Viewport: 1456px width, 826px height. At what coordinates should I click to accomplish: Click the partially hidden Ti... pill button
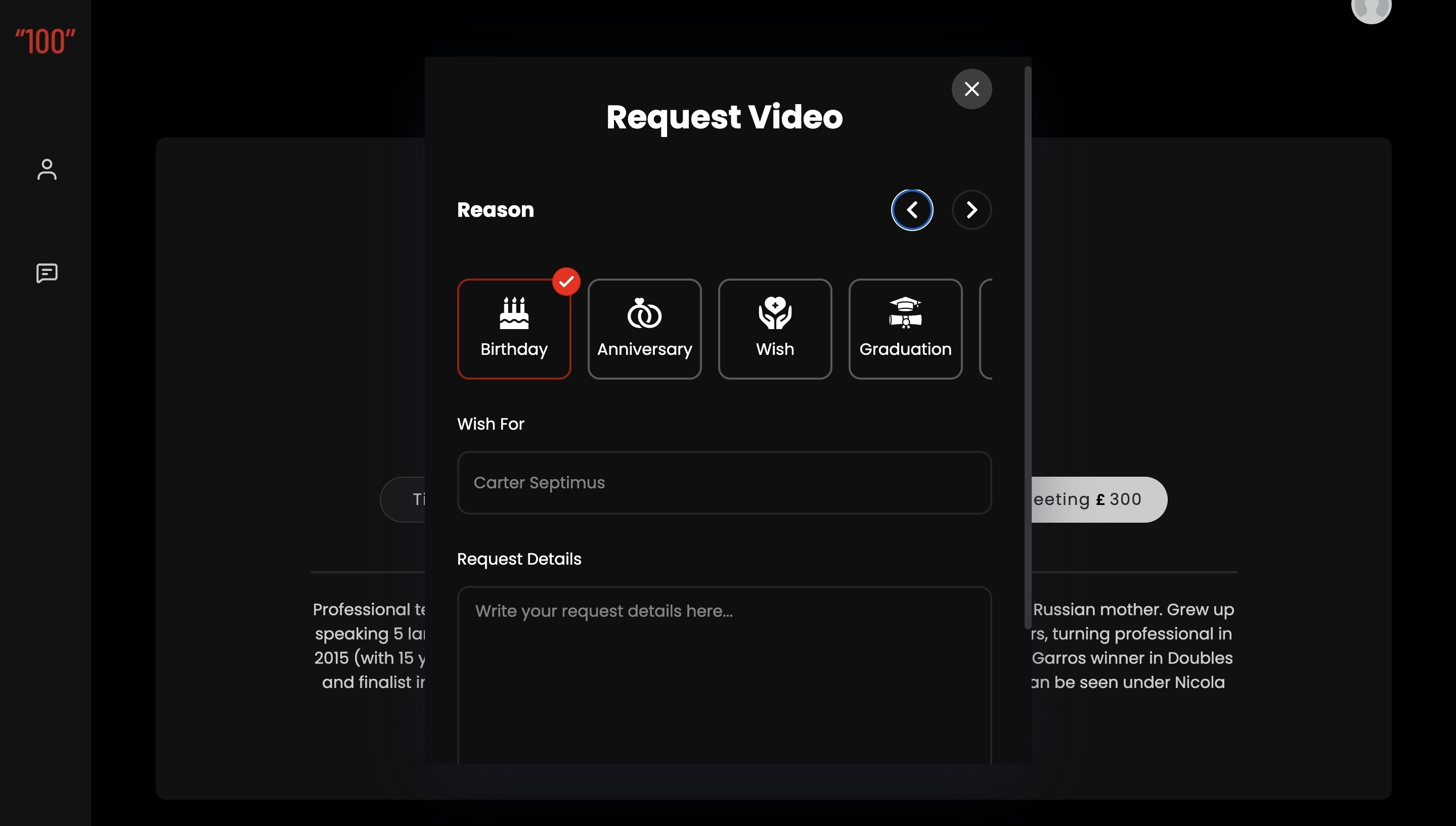[x=404, y=500]
